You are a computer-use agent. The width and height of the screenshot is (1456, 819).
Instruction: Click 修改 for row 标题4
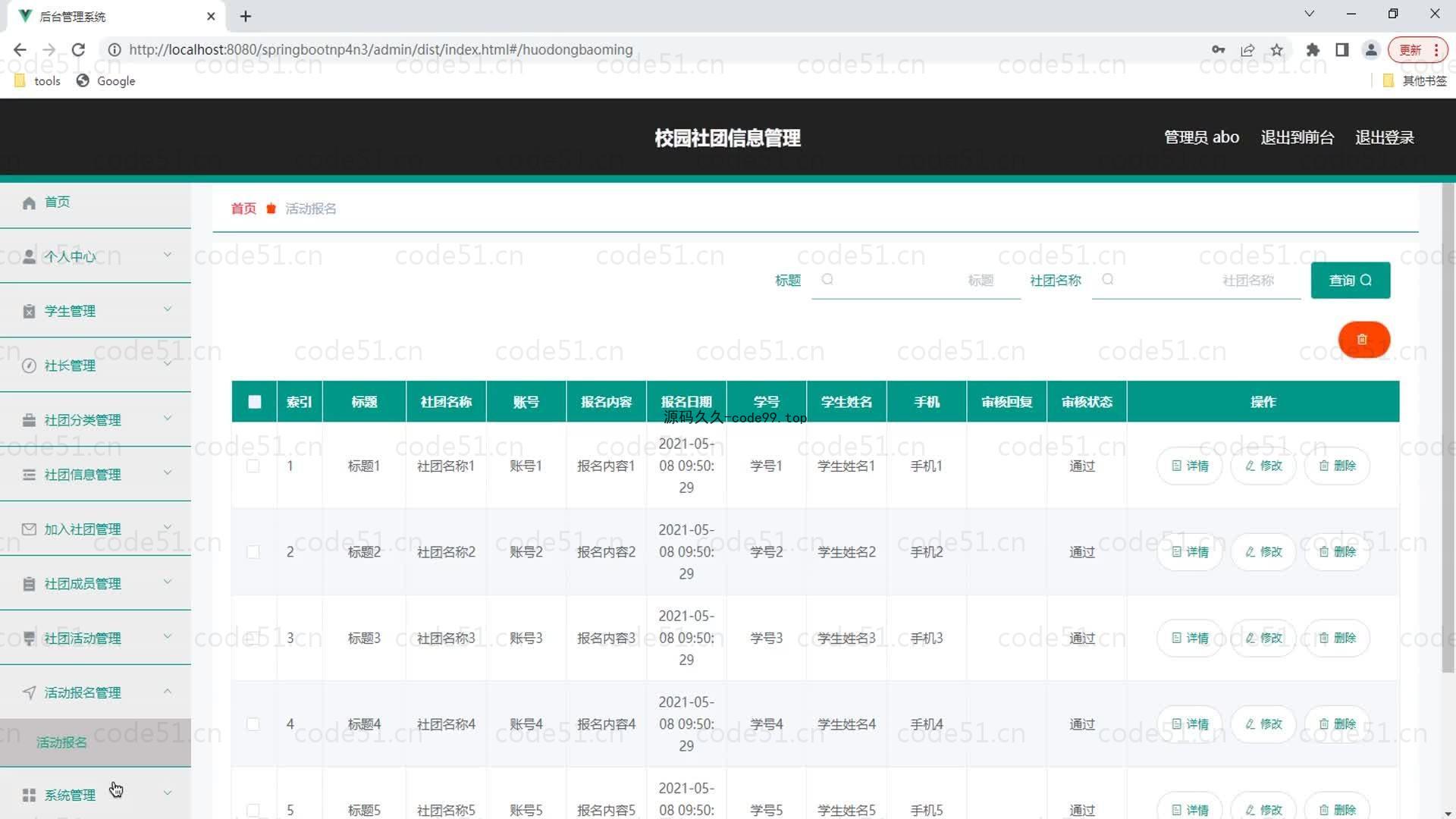(x=1263, y=724)
